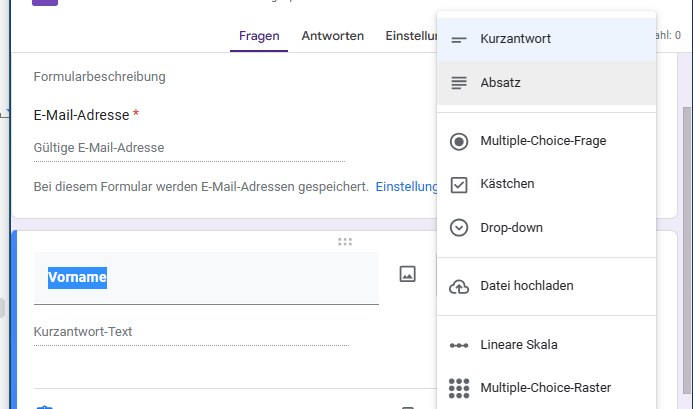The image size is (693, 409).
Task: Select the Multiple-Choice-Frage radio button icon
Action: coord(459,141)
